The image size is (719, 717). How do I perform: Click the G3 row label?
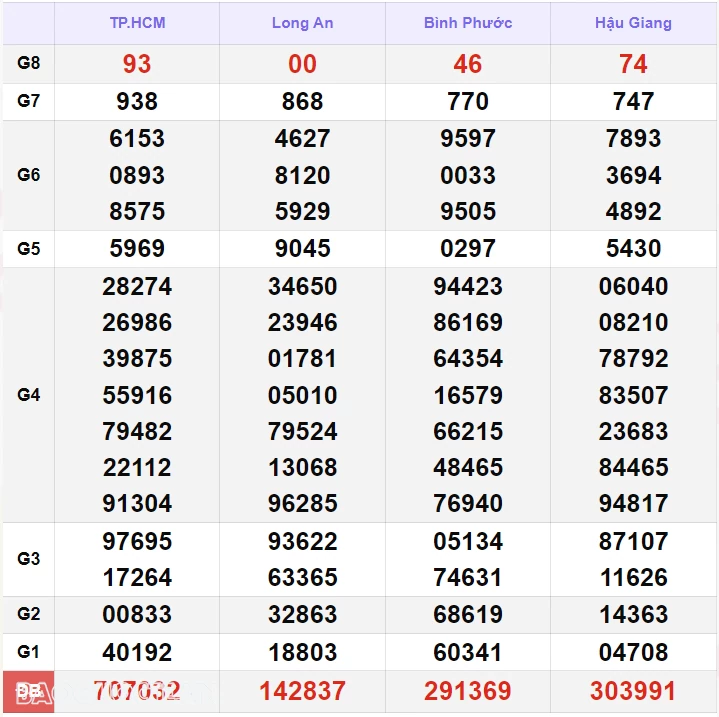pos(29,559)
